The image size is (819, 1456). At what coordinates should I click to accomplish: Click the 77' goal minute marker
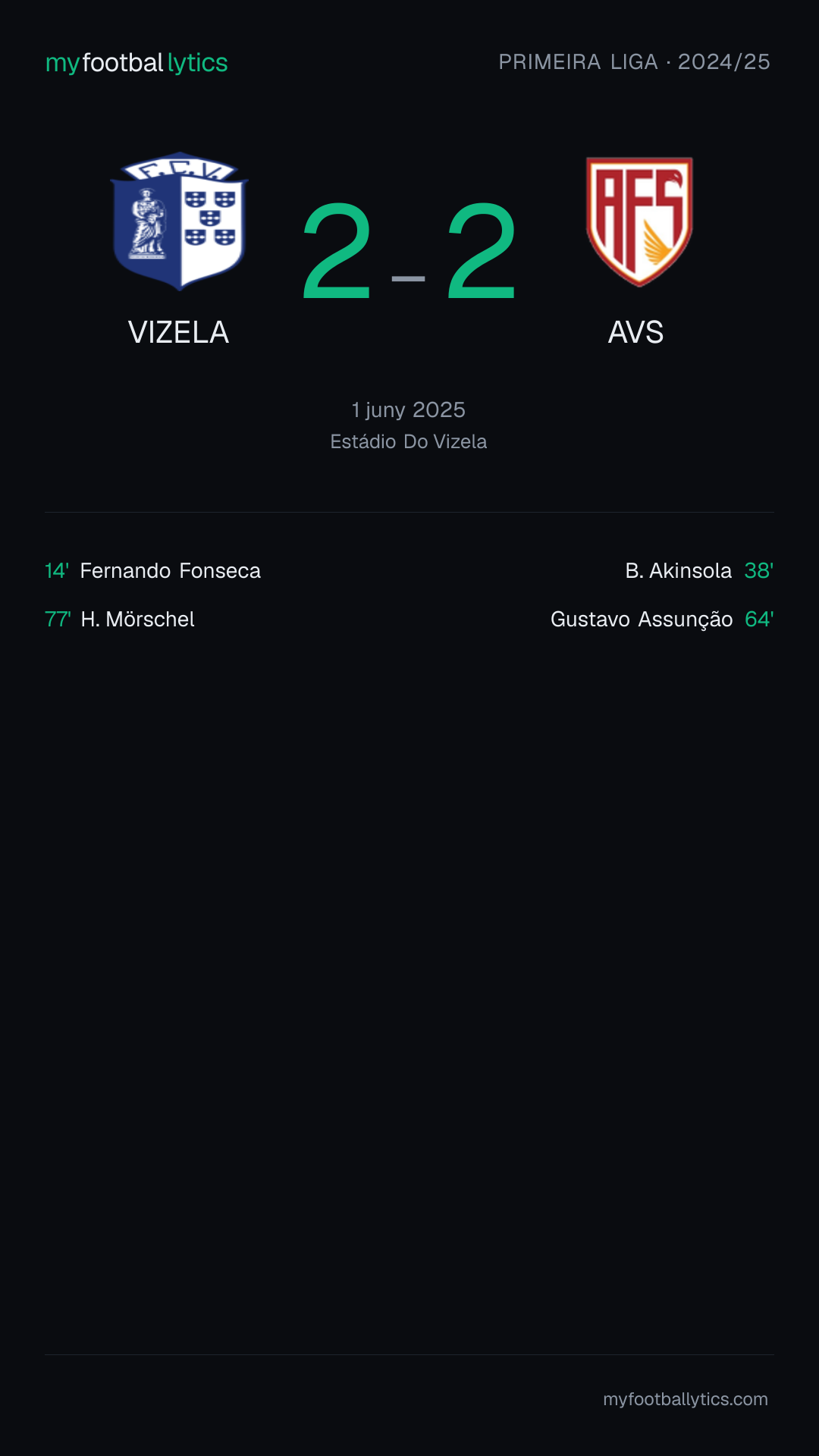click(x=58, y=619)
